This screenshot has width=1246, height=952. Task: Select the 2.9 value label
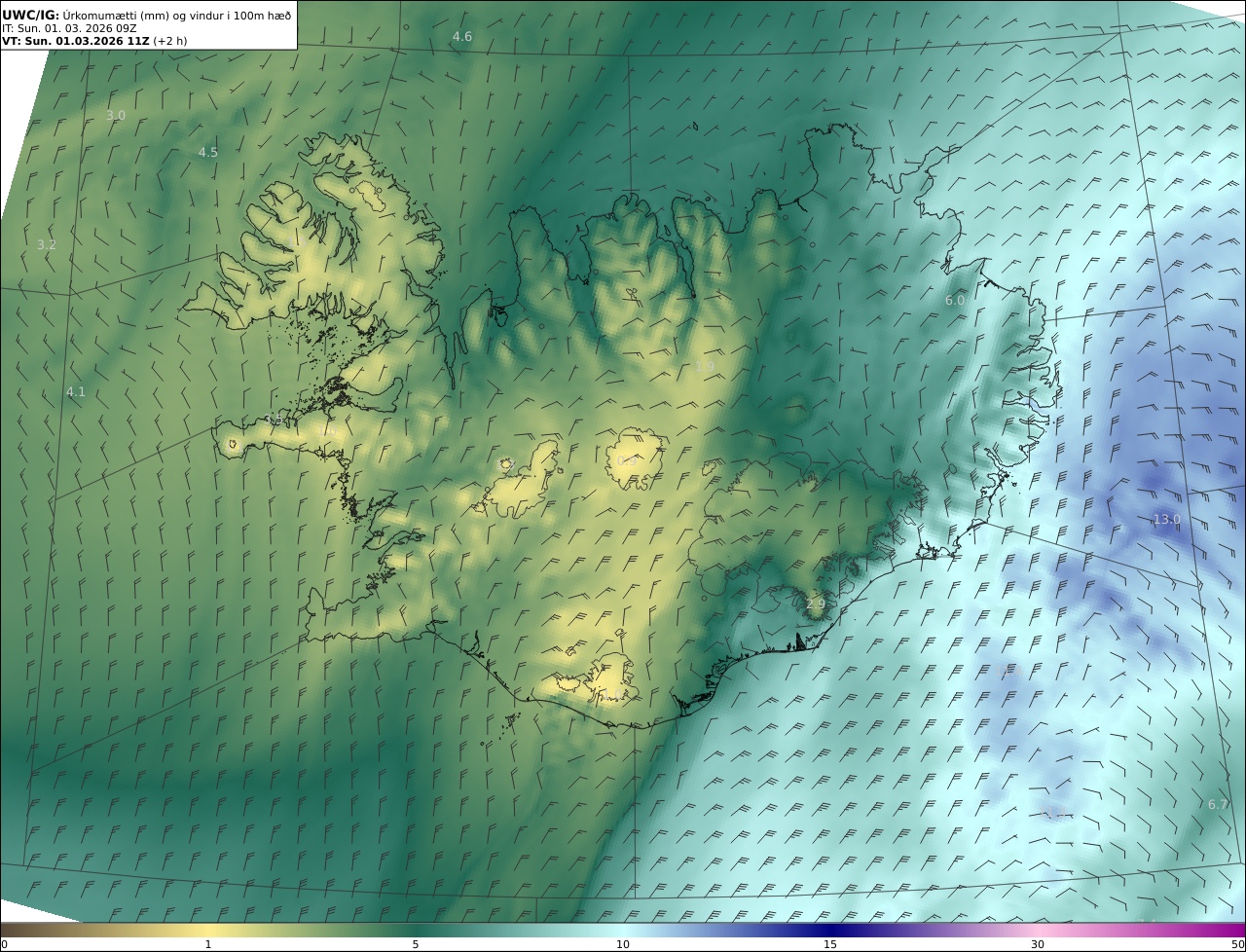tap(816, 604)
